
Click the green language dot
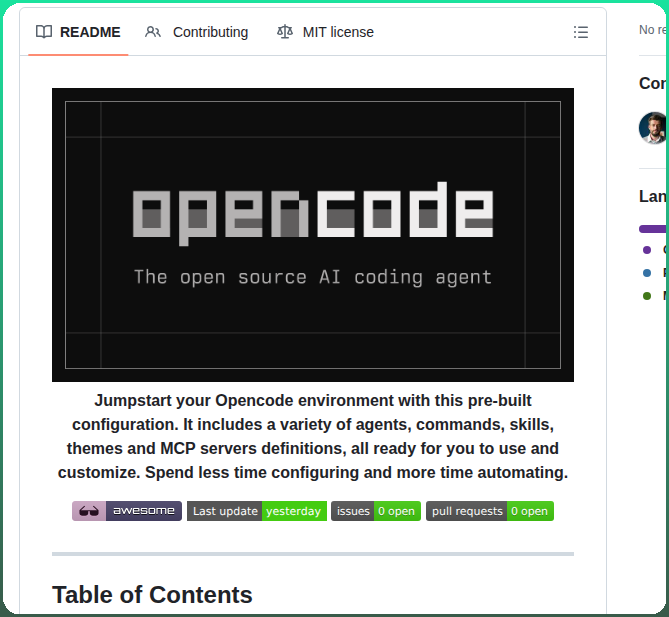coord(647,296)
